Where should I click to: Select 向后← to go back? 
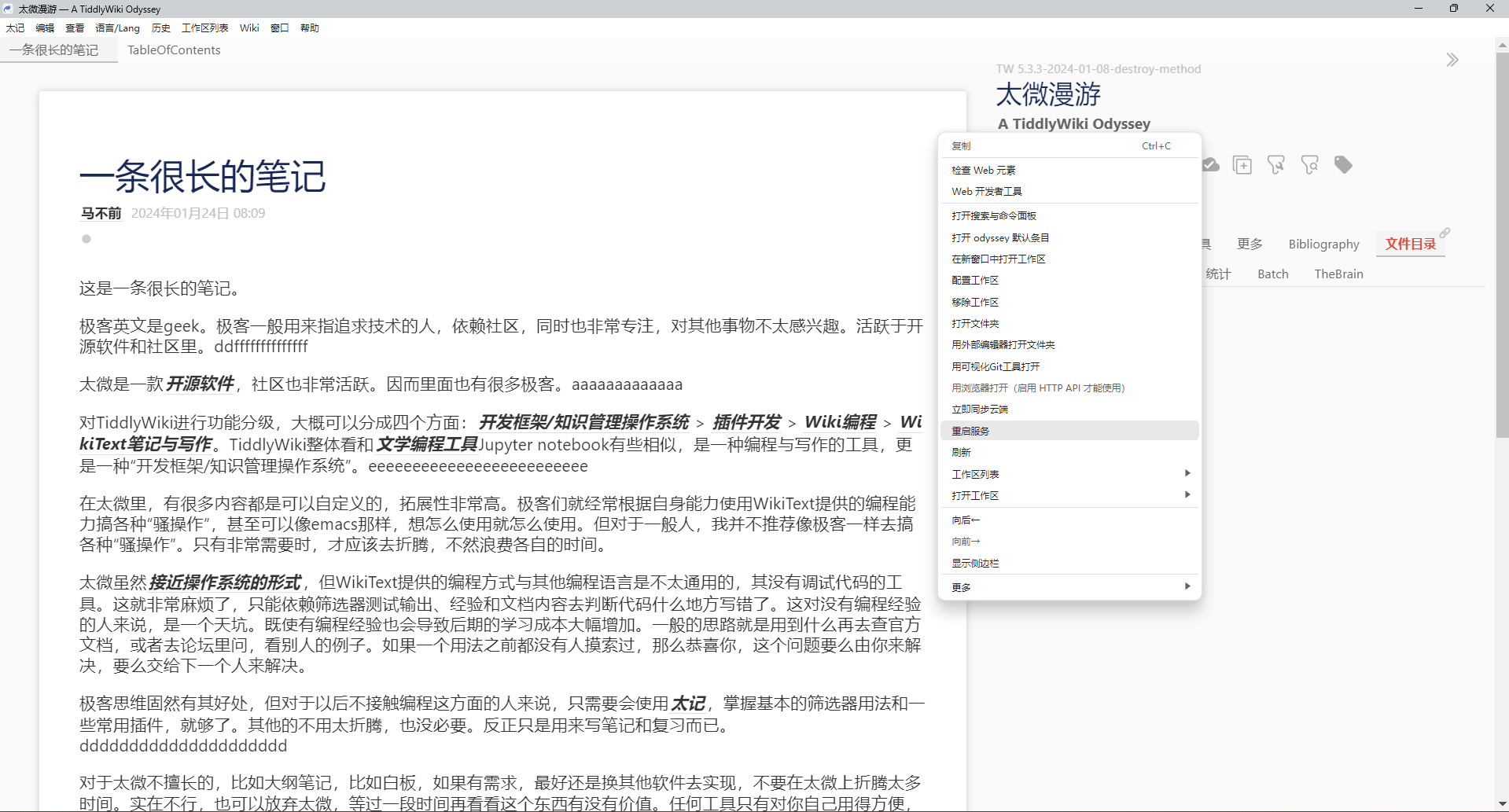[1069, 520]
